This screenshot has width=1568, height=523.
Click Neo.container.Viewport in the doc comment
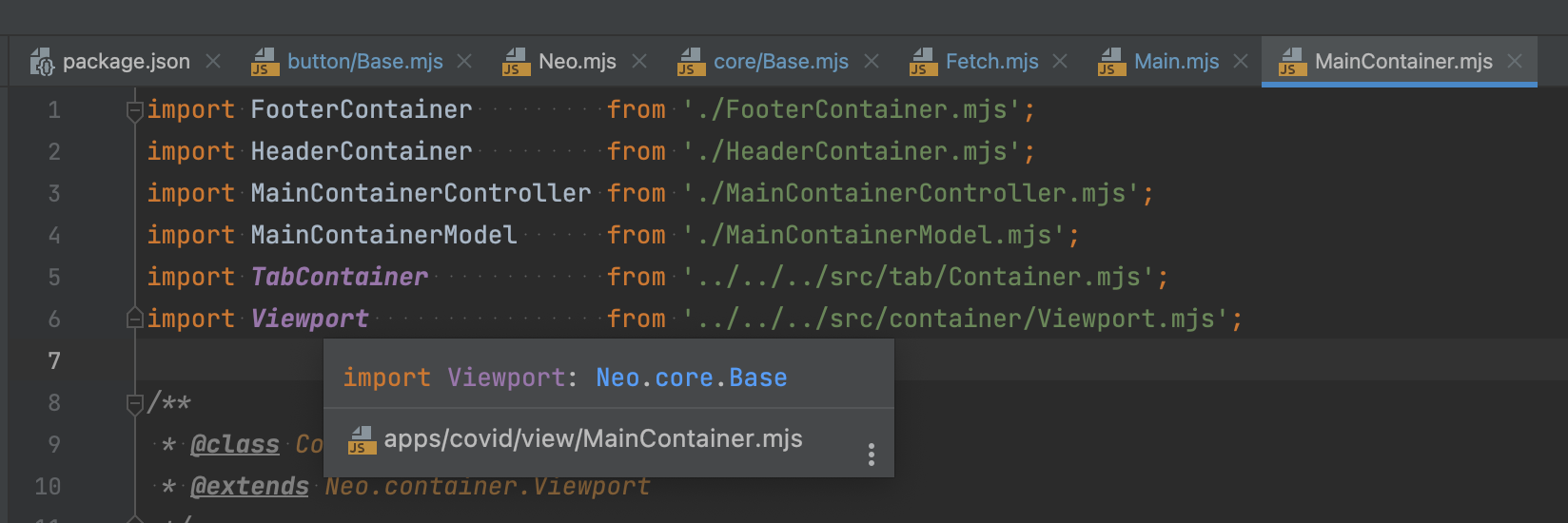click(x=488, y=486)
